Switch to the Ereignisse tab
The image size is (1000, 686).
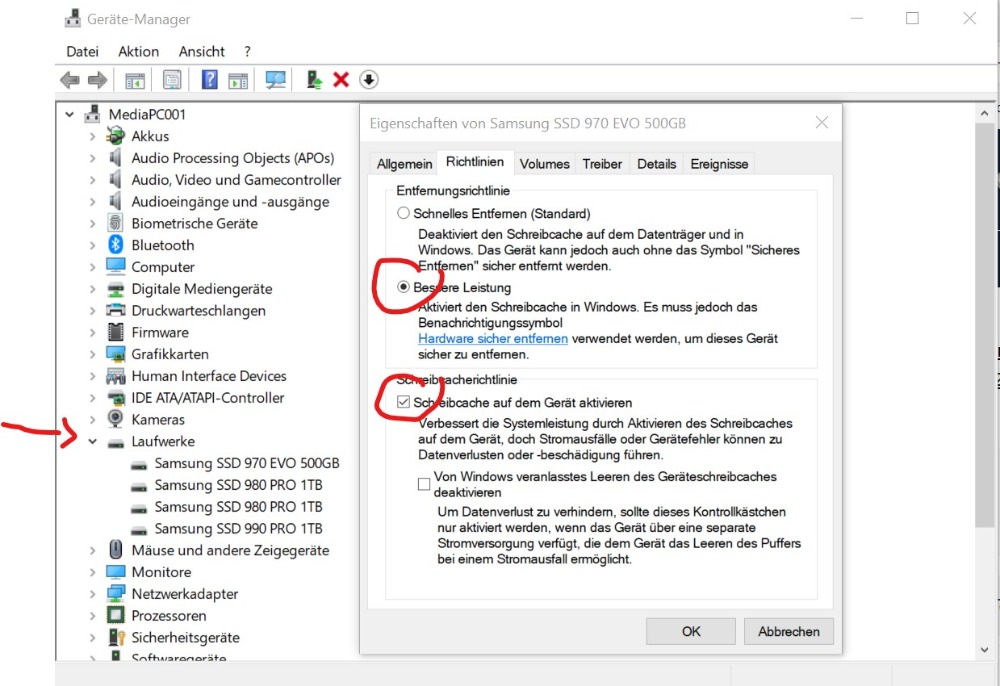pos(719,164)
